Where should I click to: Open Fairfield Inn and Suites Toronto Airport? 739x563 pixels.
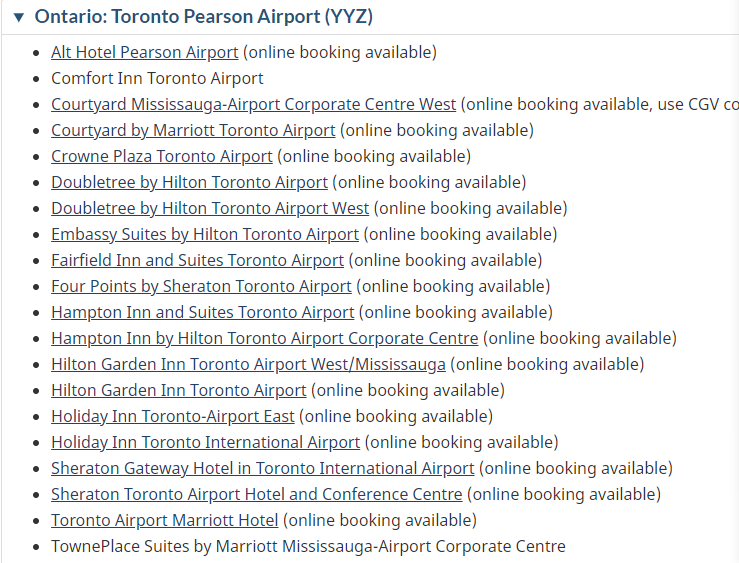tap(197, 260)
